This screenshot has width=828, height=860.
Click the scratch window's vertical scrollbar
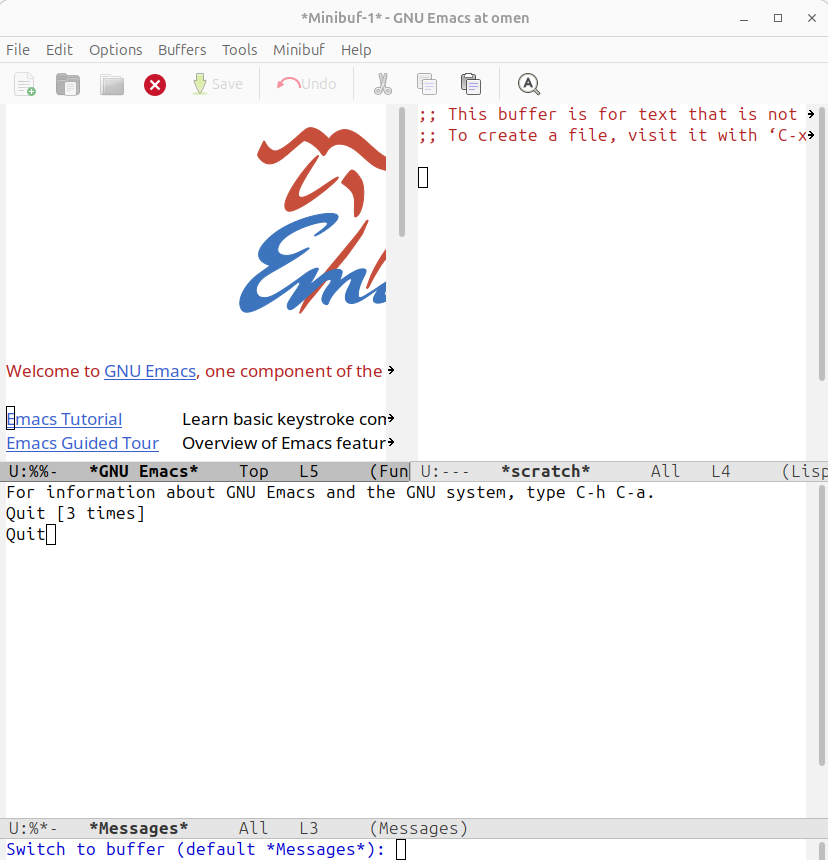pos(821,244)
